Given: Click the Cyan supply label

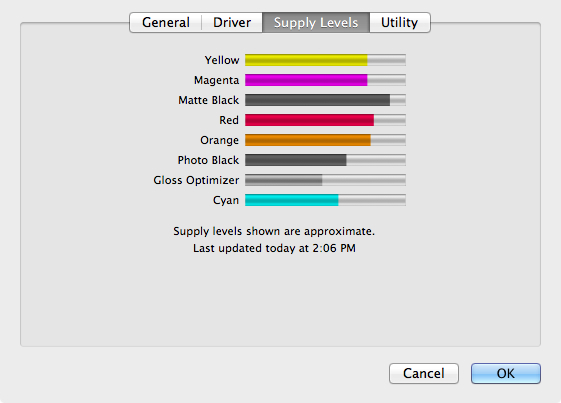Looking at the screenshot, I should (226, 200).
